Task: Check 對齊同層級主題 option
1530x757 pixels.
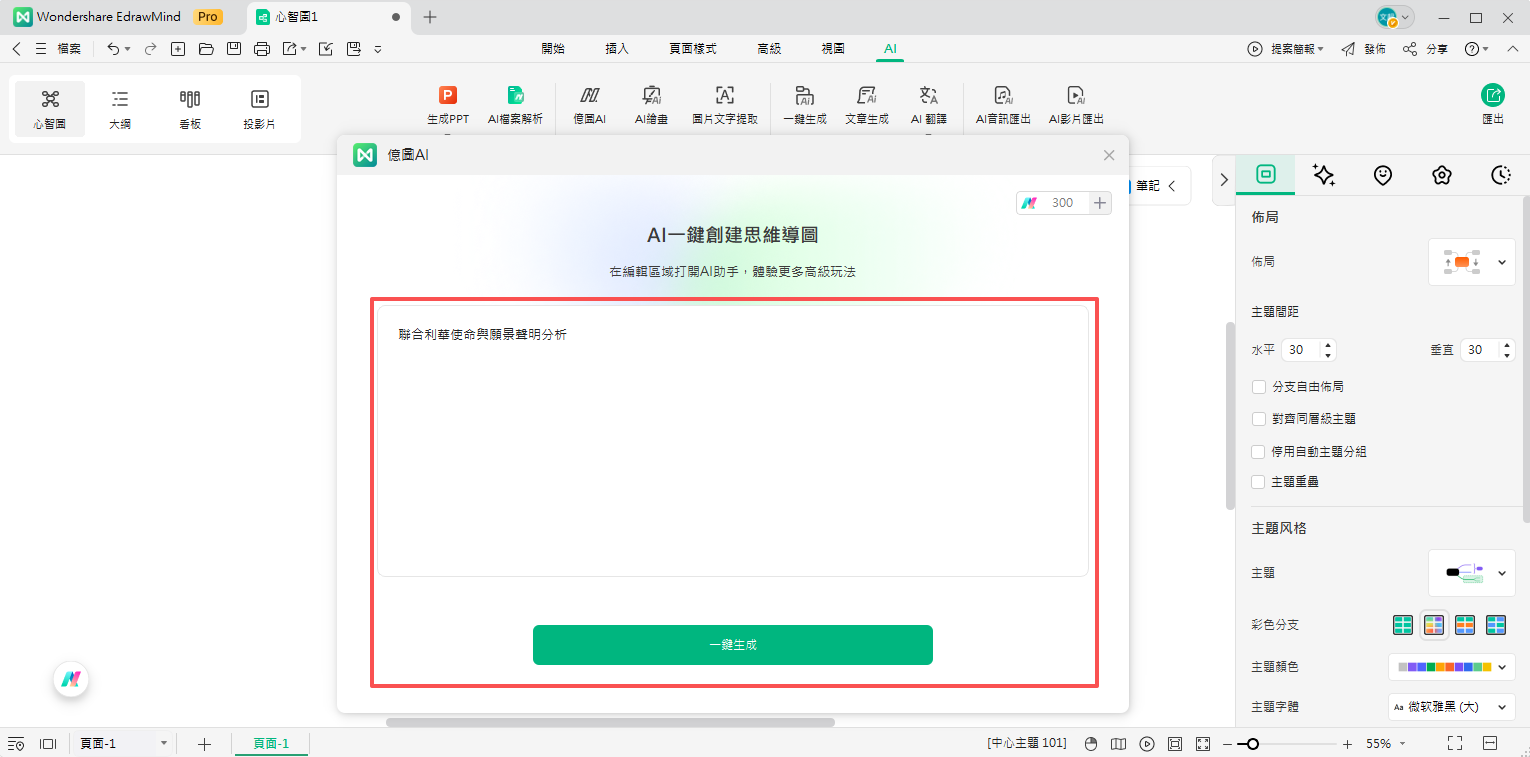Action: 1258,419
